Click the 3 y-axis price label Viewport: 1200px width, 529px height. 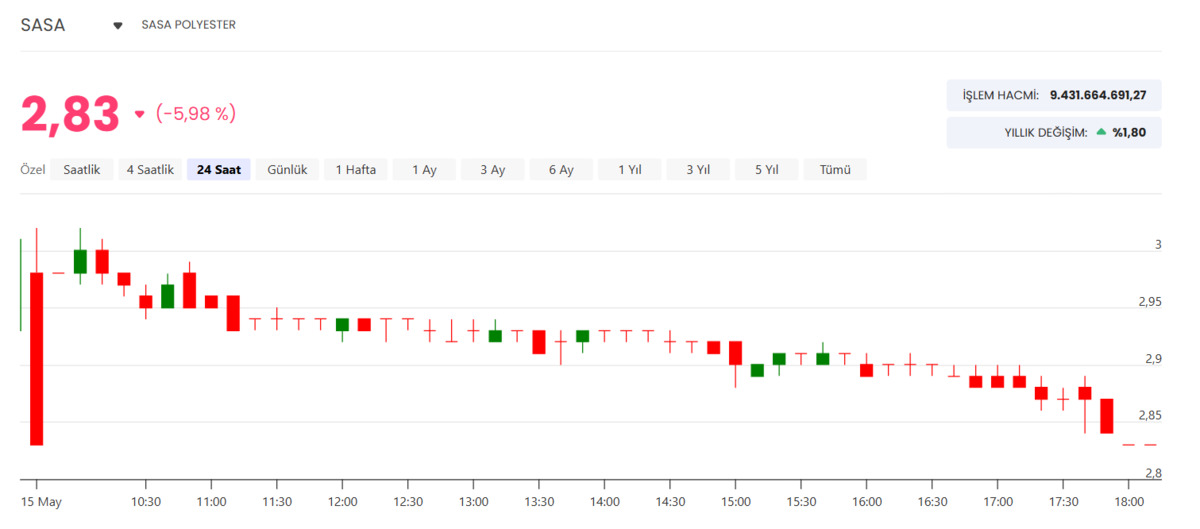click(x=1158, y=244)
